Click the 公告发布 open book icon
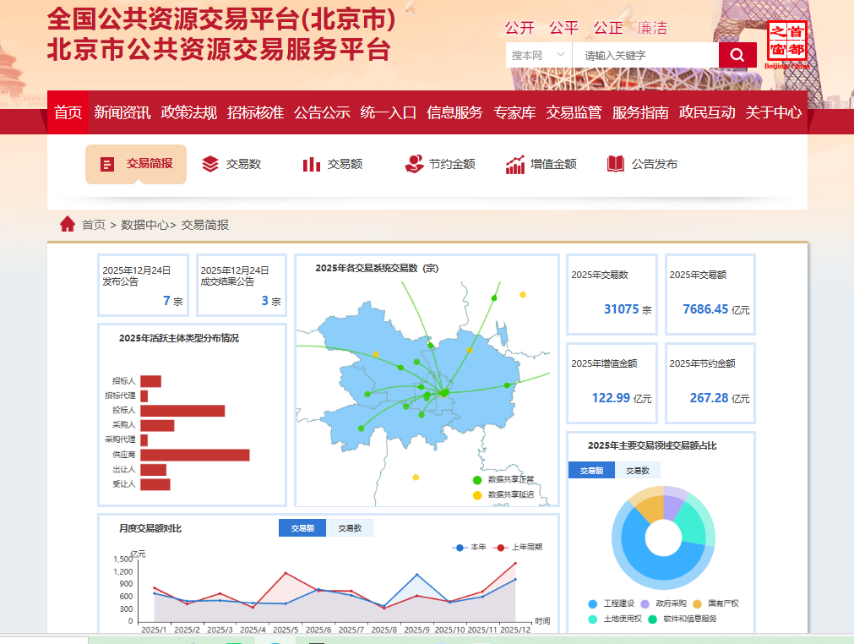The image size is (854, 644). click(x=616, y=164)
